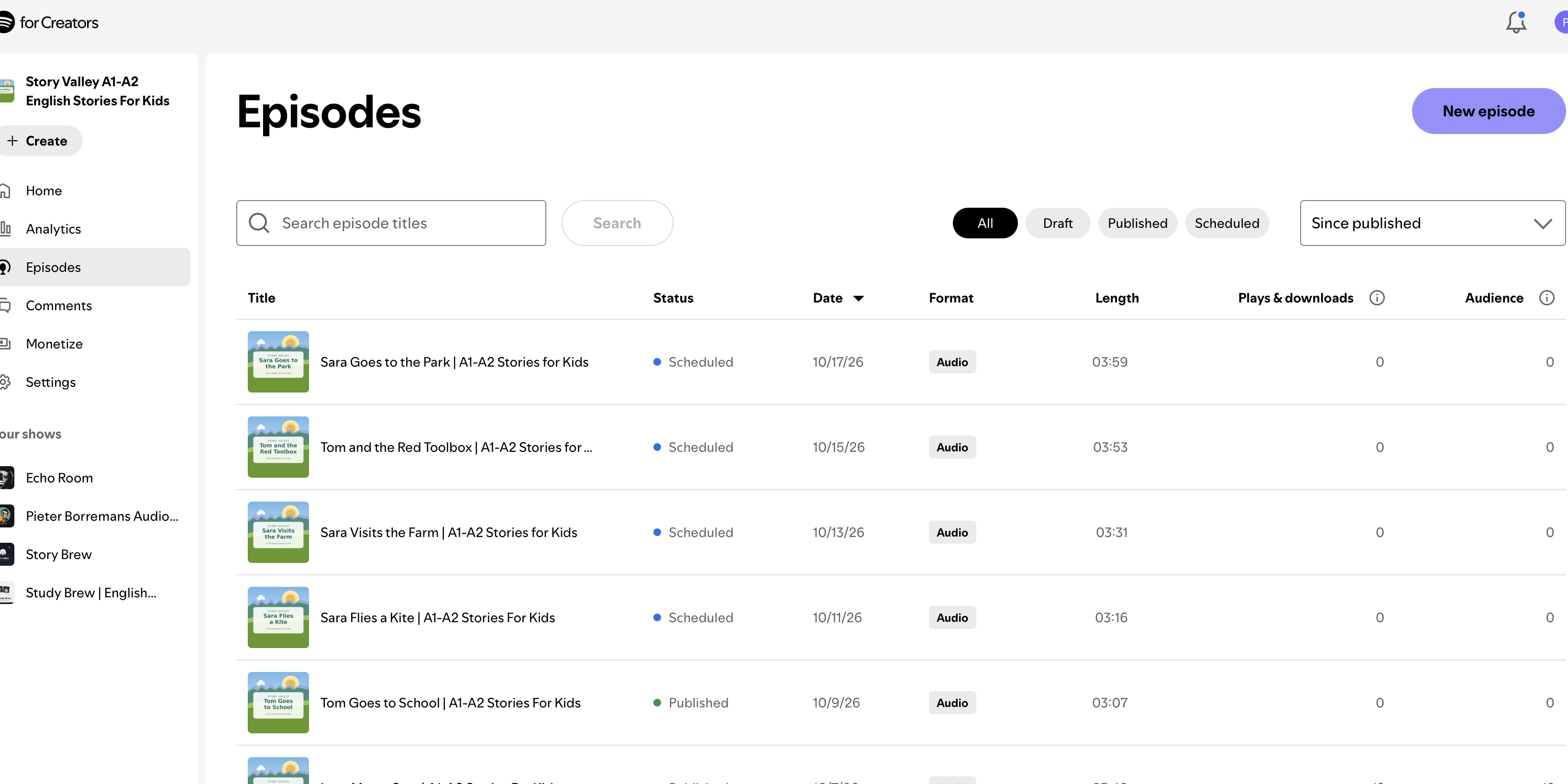Open Tom Goes to School episode title

pos(451,703)
